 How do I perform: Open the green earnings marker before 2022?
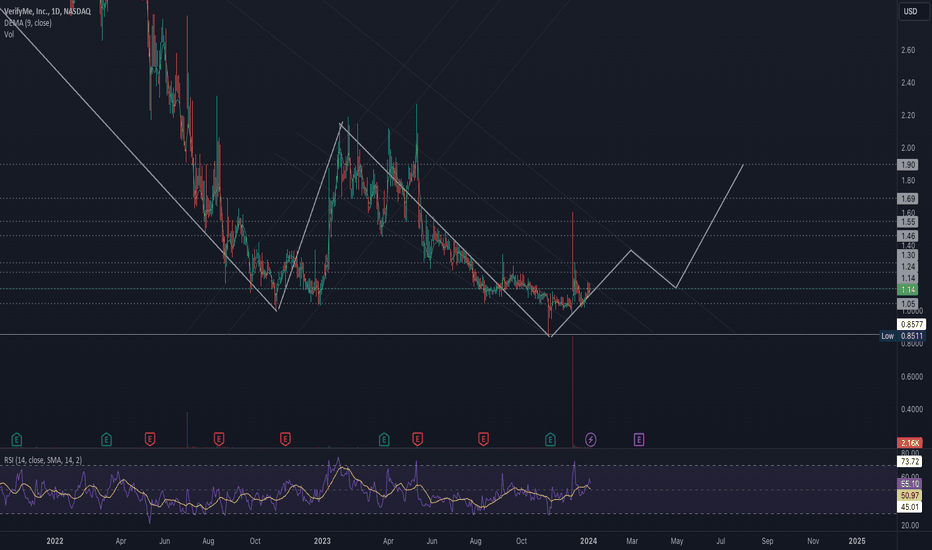pos(17,439)
